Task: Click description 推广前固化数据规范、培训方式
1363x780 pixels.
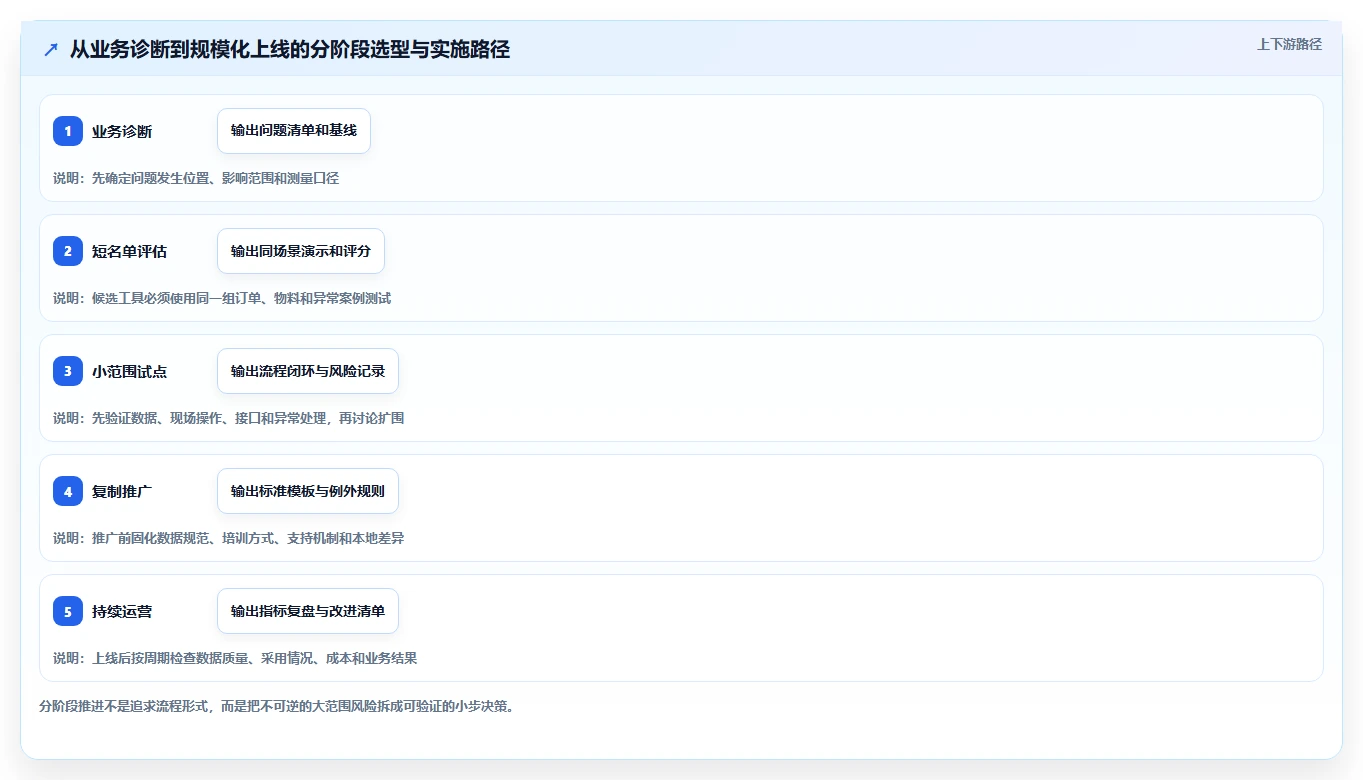Action: pos(228,538)
